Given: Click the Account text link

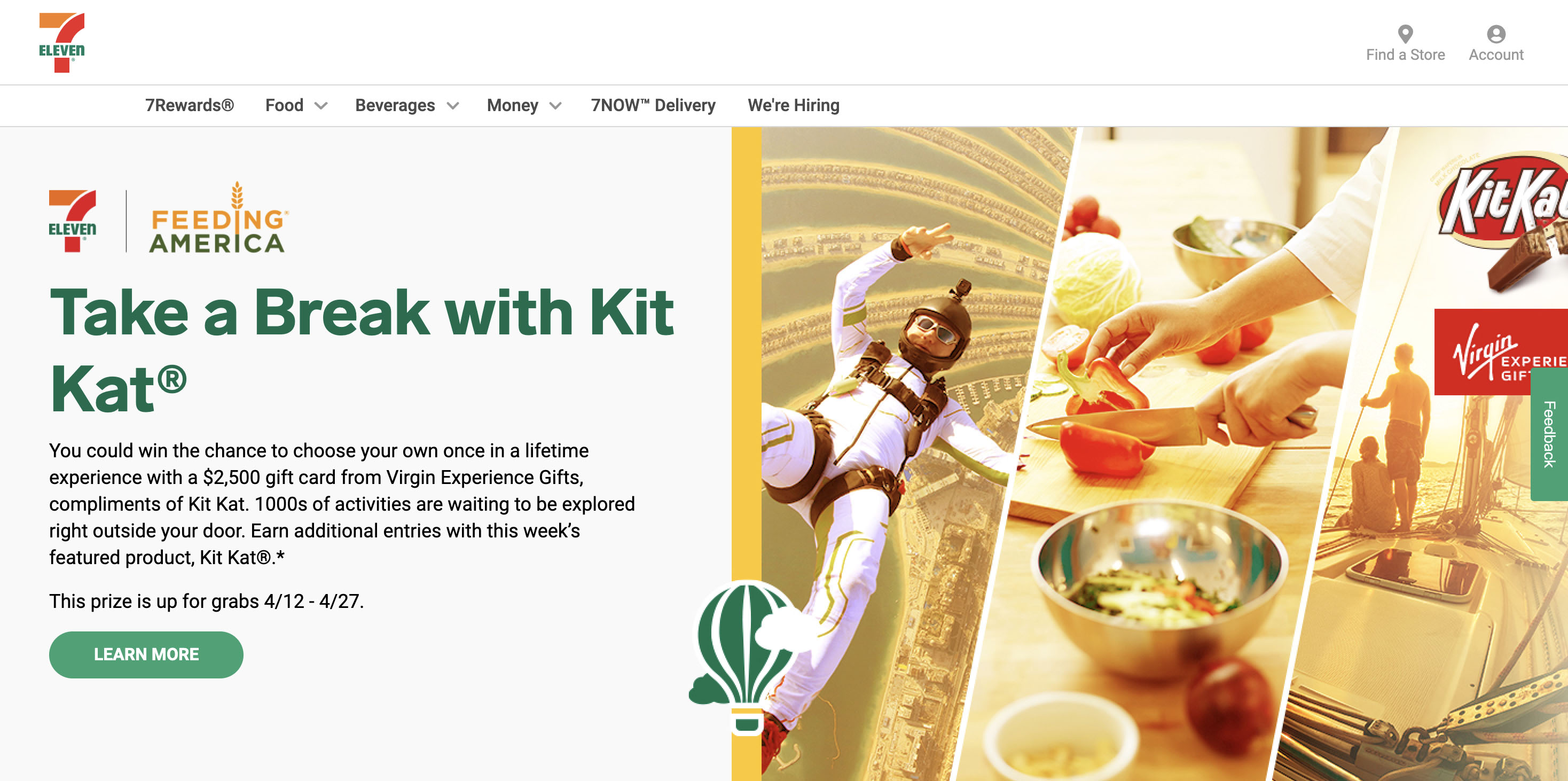Looking at the screenshot, I should (x=1495, y=55).
